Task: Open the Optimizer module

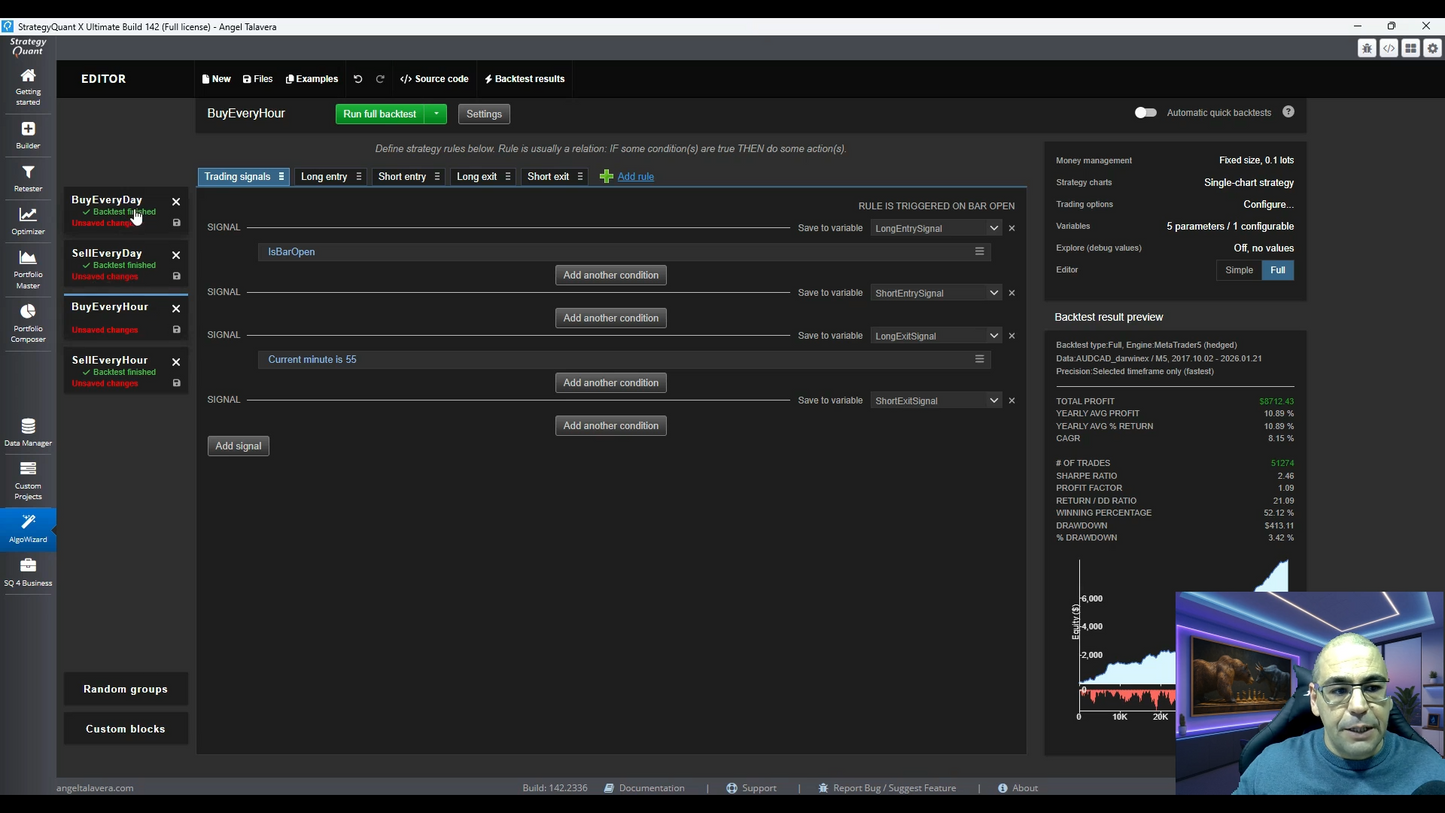Action: (28, 221)
